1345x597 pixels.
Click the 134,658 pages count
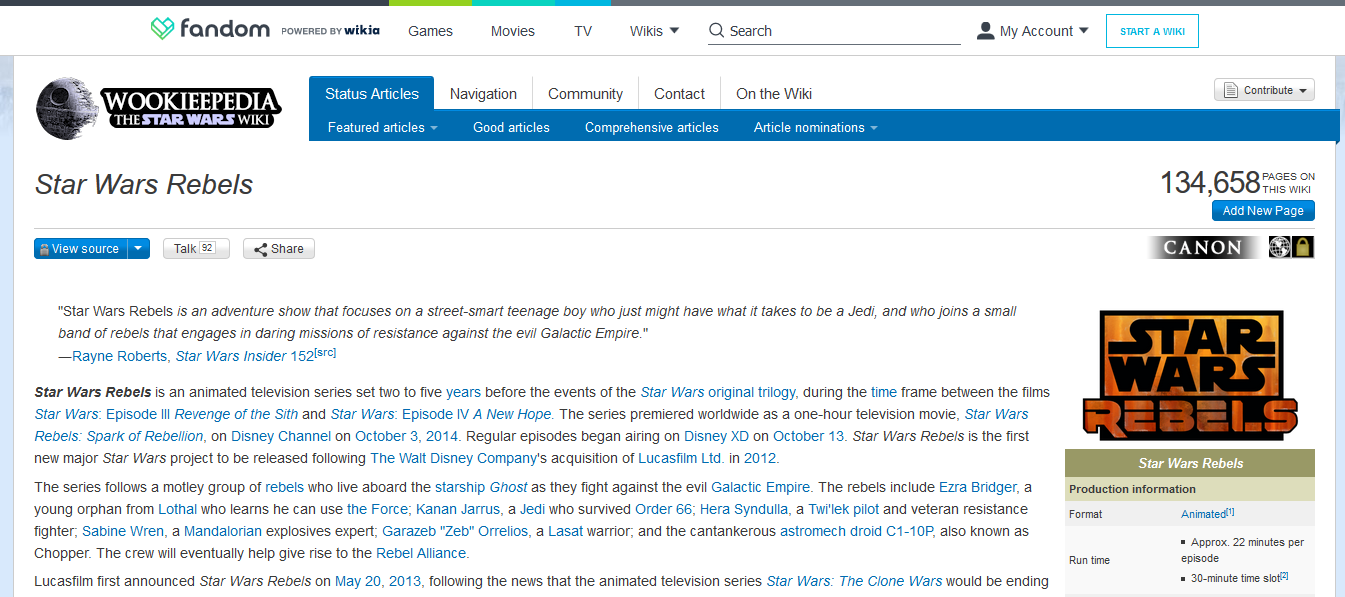tap(1209, 183)
